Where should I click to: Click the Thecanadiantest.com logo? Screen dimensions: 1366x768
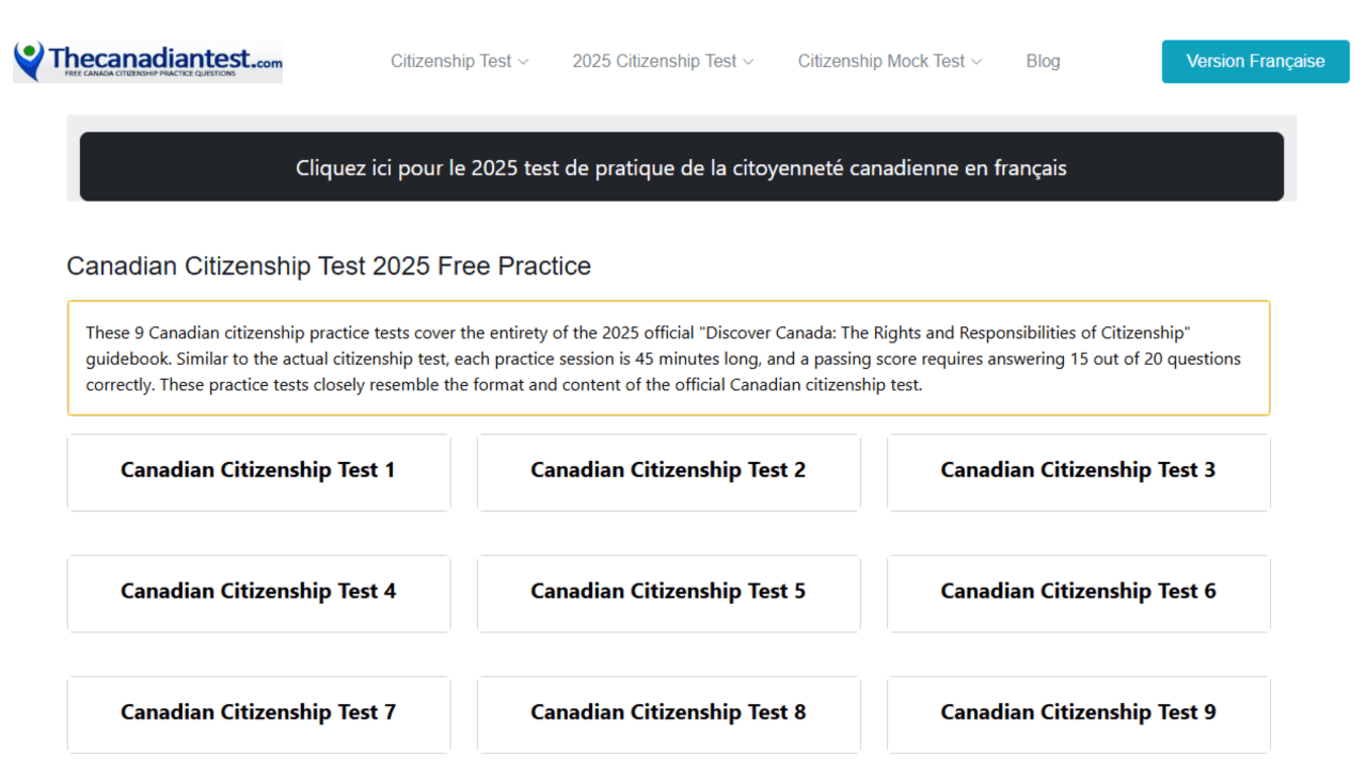(x=148, y=61)
